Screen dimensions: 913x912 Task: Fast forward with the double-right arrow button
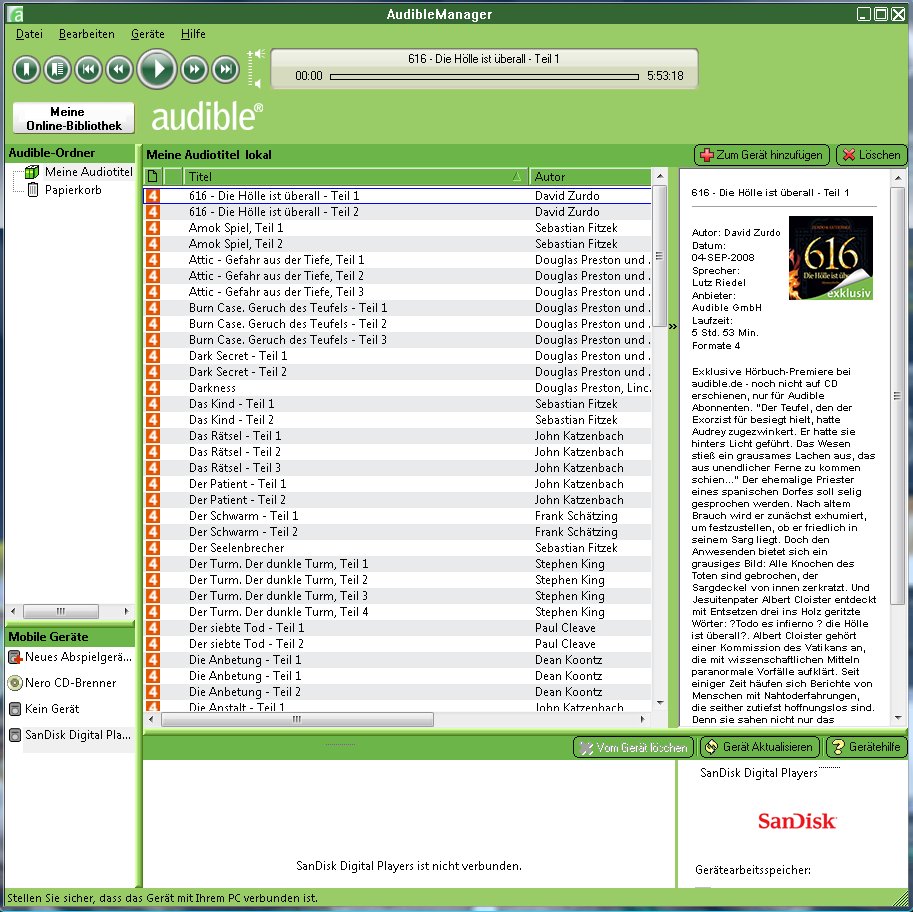[194, 70]
